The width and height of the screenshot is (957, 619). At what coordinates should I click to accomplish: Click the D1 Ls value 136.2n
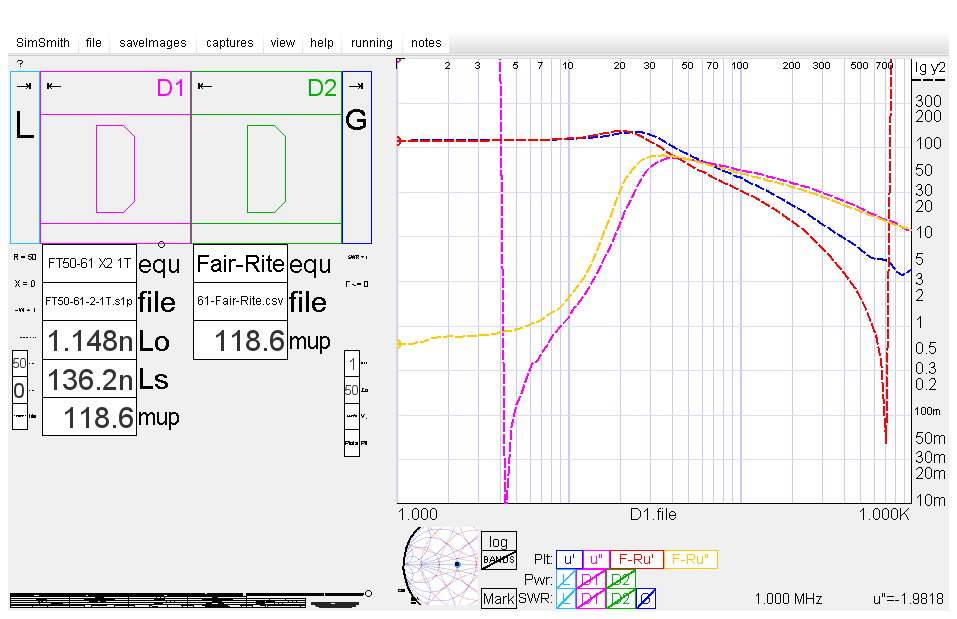[89, 379]
